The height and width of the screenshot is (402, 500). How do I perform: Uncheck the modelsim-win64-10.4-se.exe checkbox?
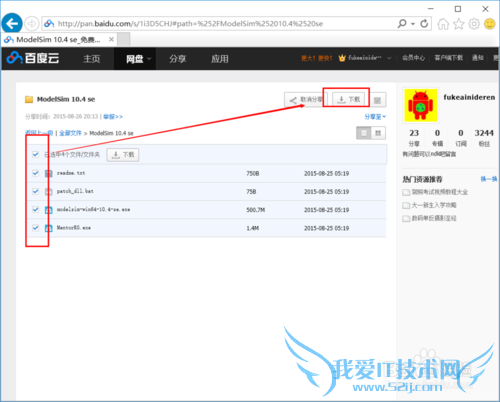35,209
